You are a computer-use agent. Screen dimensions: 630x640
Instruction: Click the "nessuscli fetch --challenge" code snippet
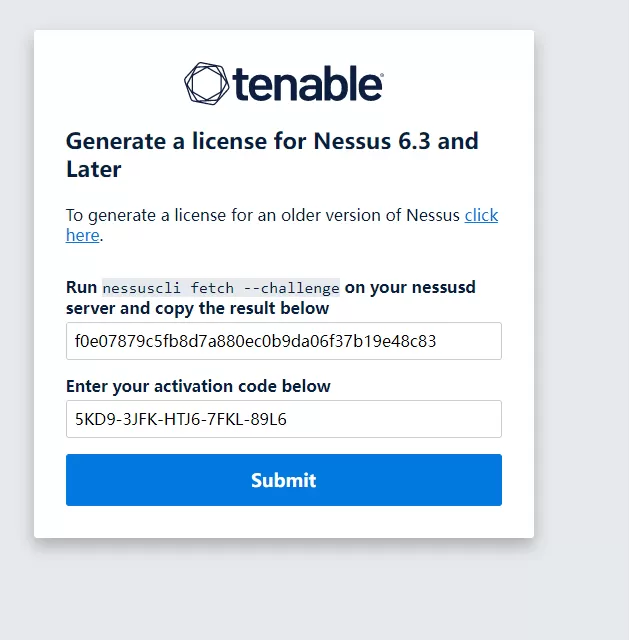pyautogui.click(x=221, y=288)
